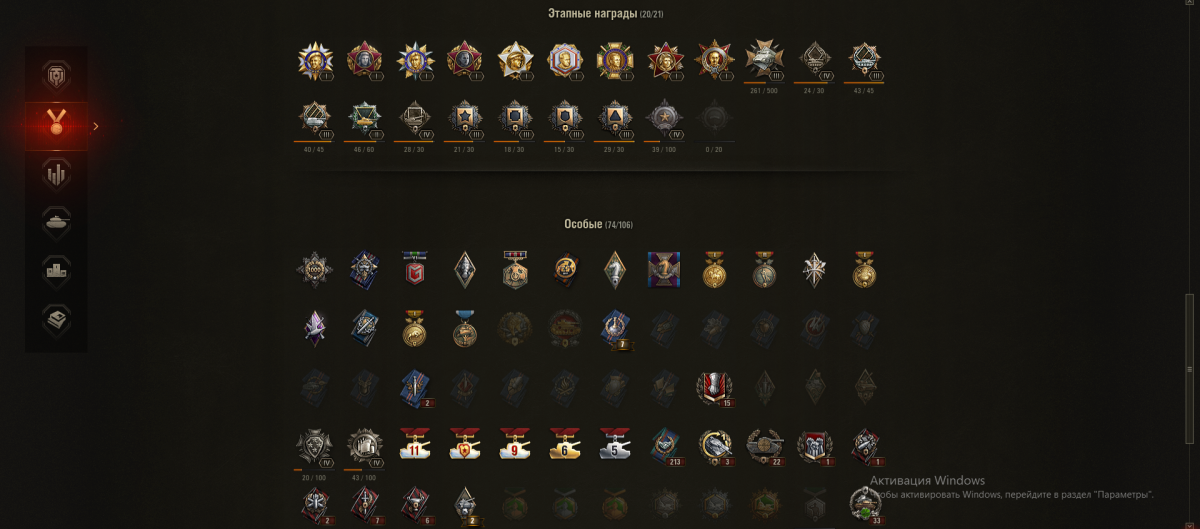Open the summary tank-emblem sidebar tab

point(56,77)
